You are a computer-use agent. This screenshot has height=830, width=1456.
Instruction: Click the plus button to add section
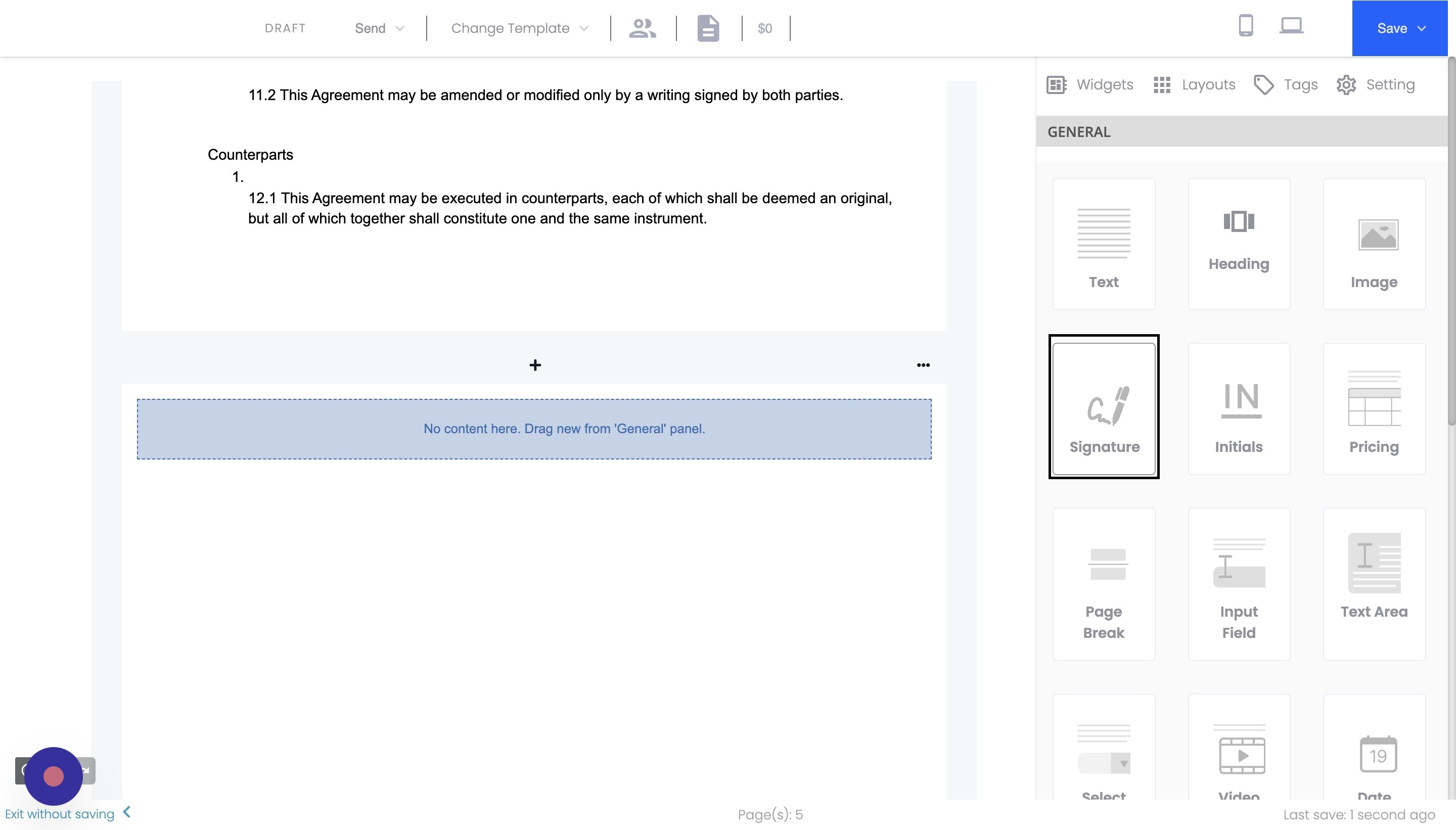[535, 365]
